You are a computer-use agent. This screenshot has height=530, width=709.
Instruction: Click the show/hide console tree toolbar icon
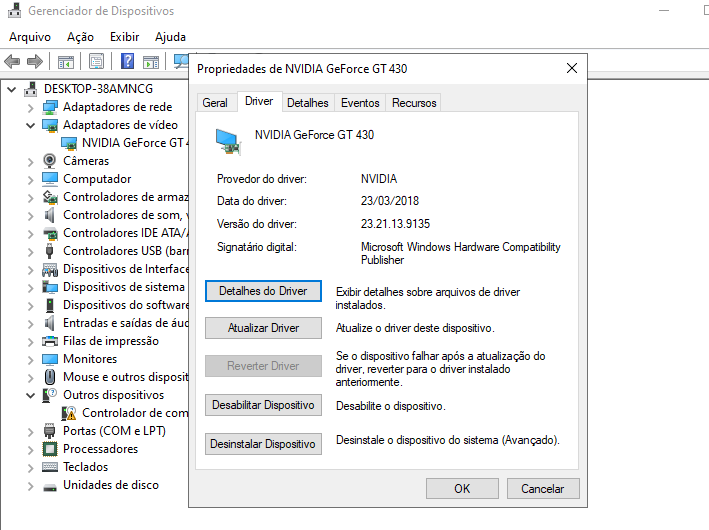coord(66,62)
